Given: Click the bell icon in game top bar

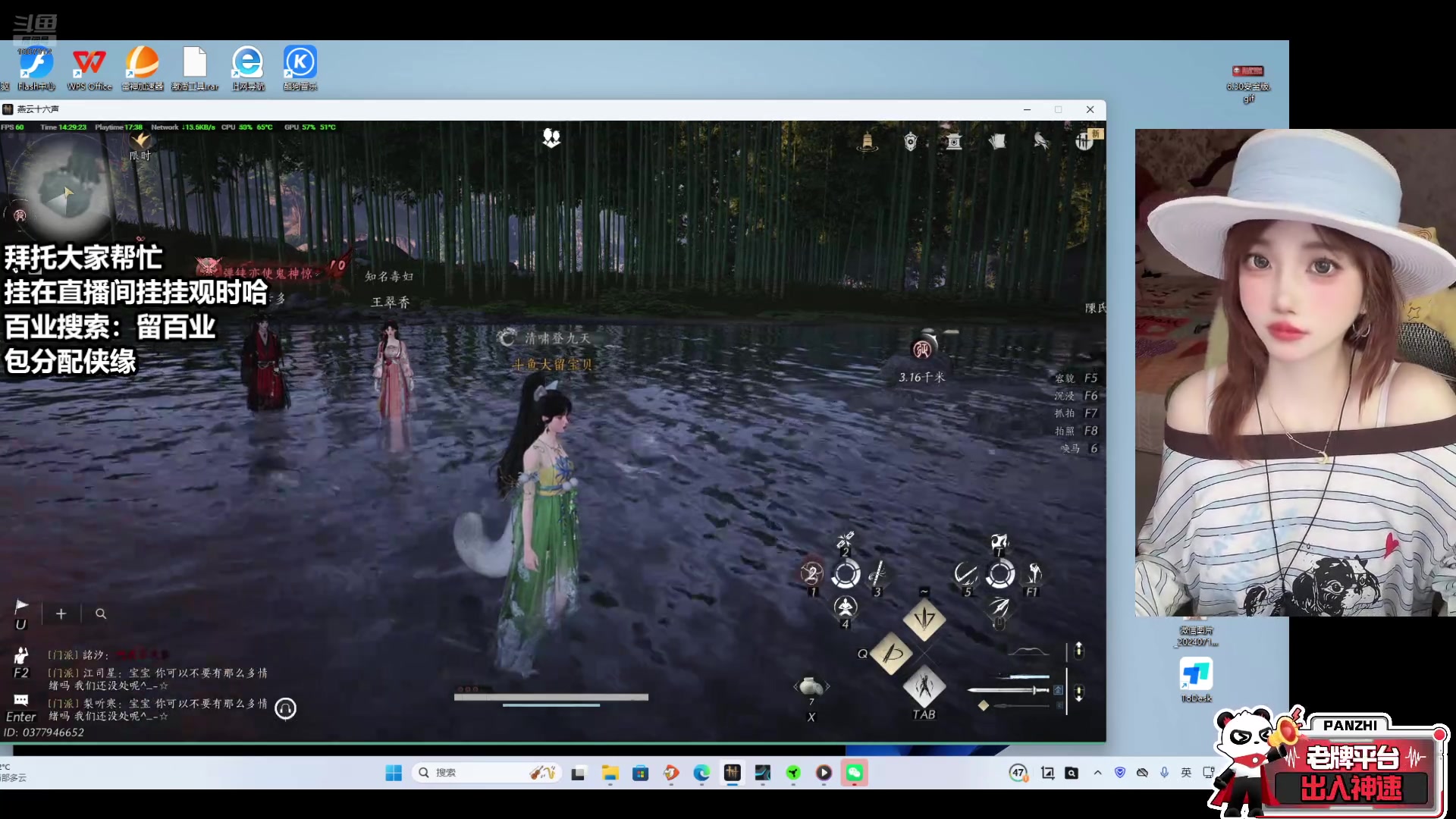Looking at the screenshot, I should pos(868,142).
